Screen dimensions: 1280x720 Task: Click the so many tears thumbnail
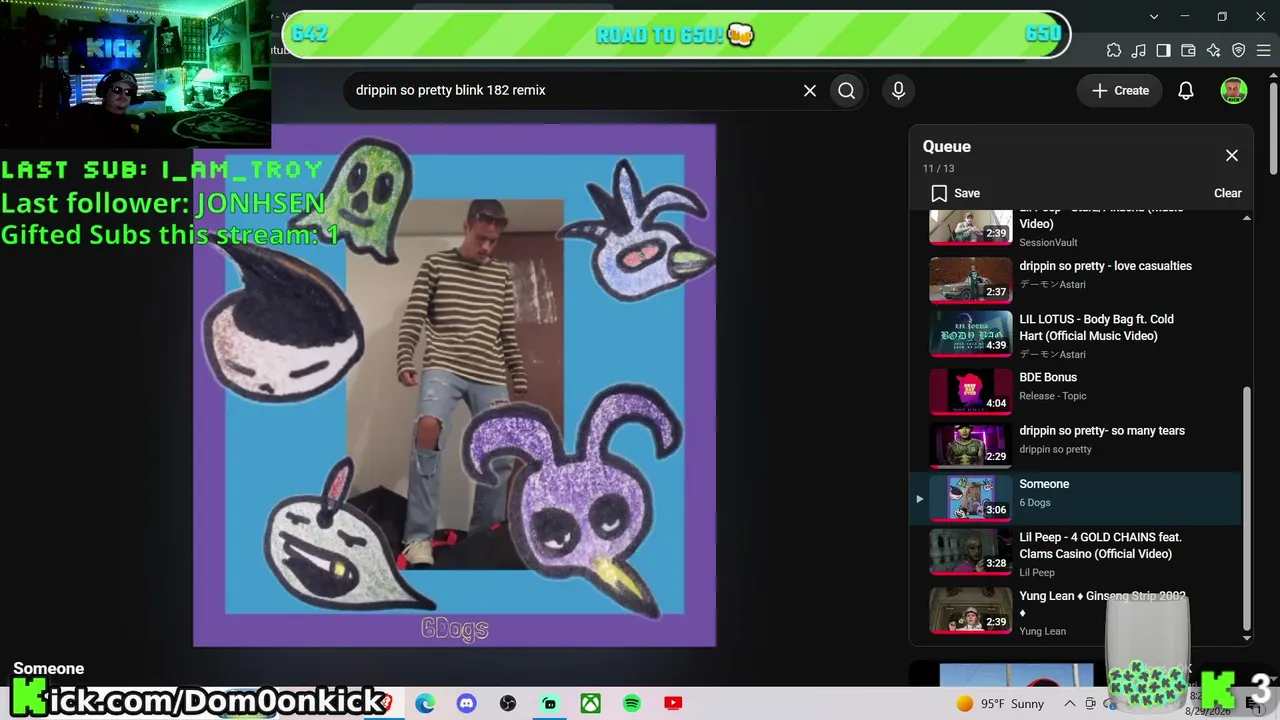tap(971, 445)
